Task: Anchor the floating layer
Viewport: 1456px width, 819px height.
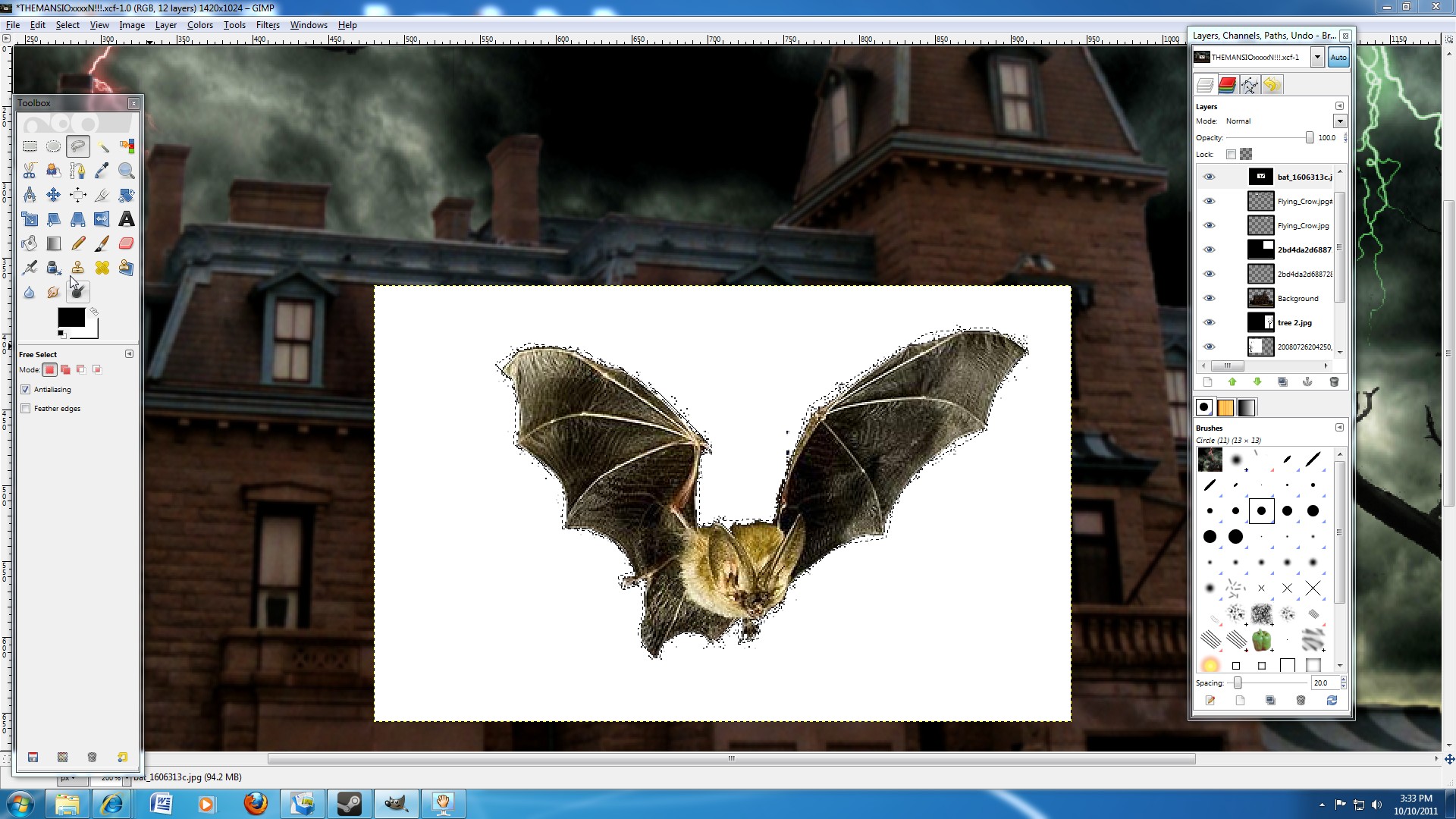Action: point(1307,382)
